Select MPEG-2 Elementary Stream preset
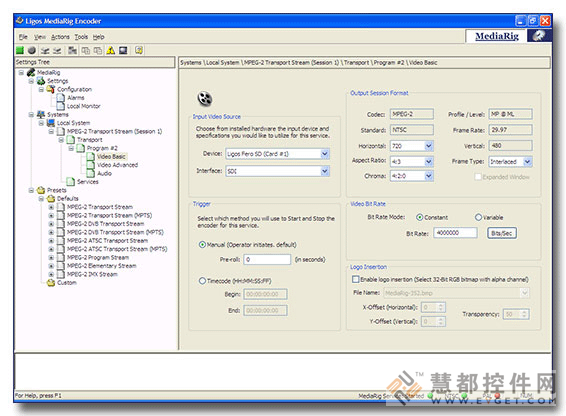 pyautogui.click(x=102, y=266)
